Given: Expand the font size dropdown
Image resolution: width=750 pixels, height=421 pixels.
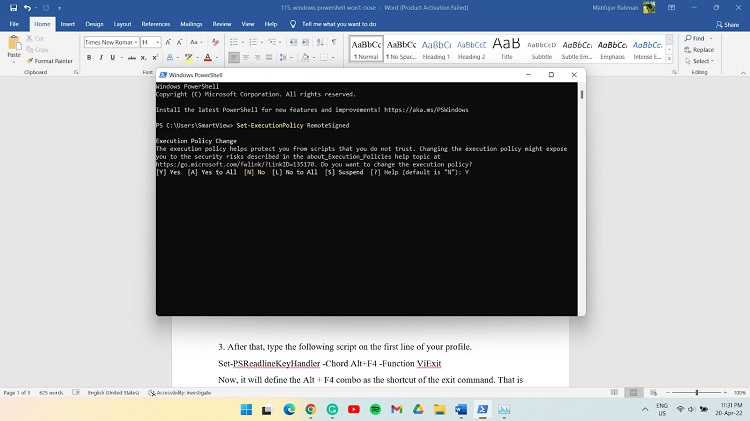Looking at the screenshot, I should click(157, 43).
